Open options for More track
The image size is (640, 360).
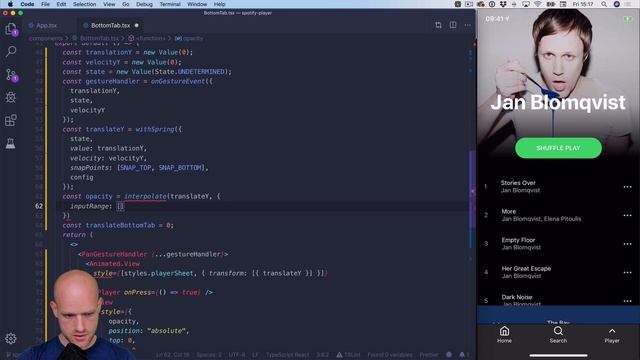coord(627,216)
